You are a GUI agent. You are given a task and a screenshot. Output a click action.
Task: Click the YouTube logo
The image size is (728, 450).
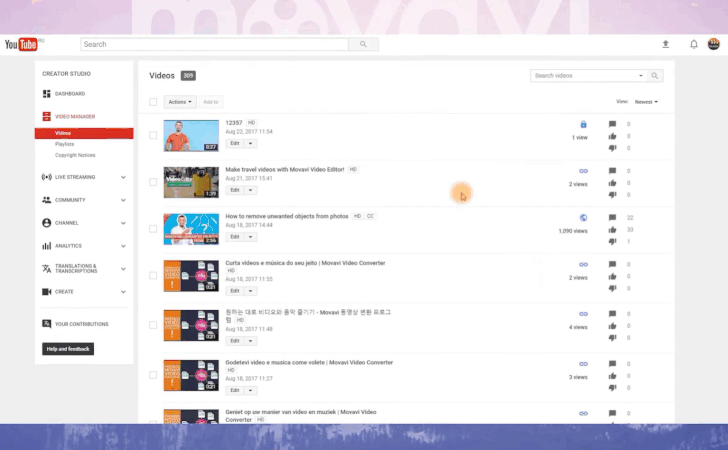21,45
